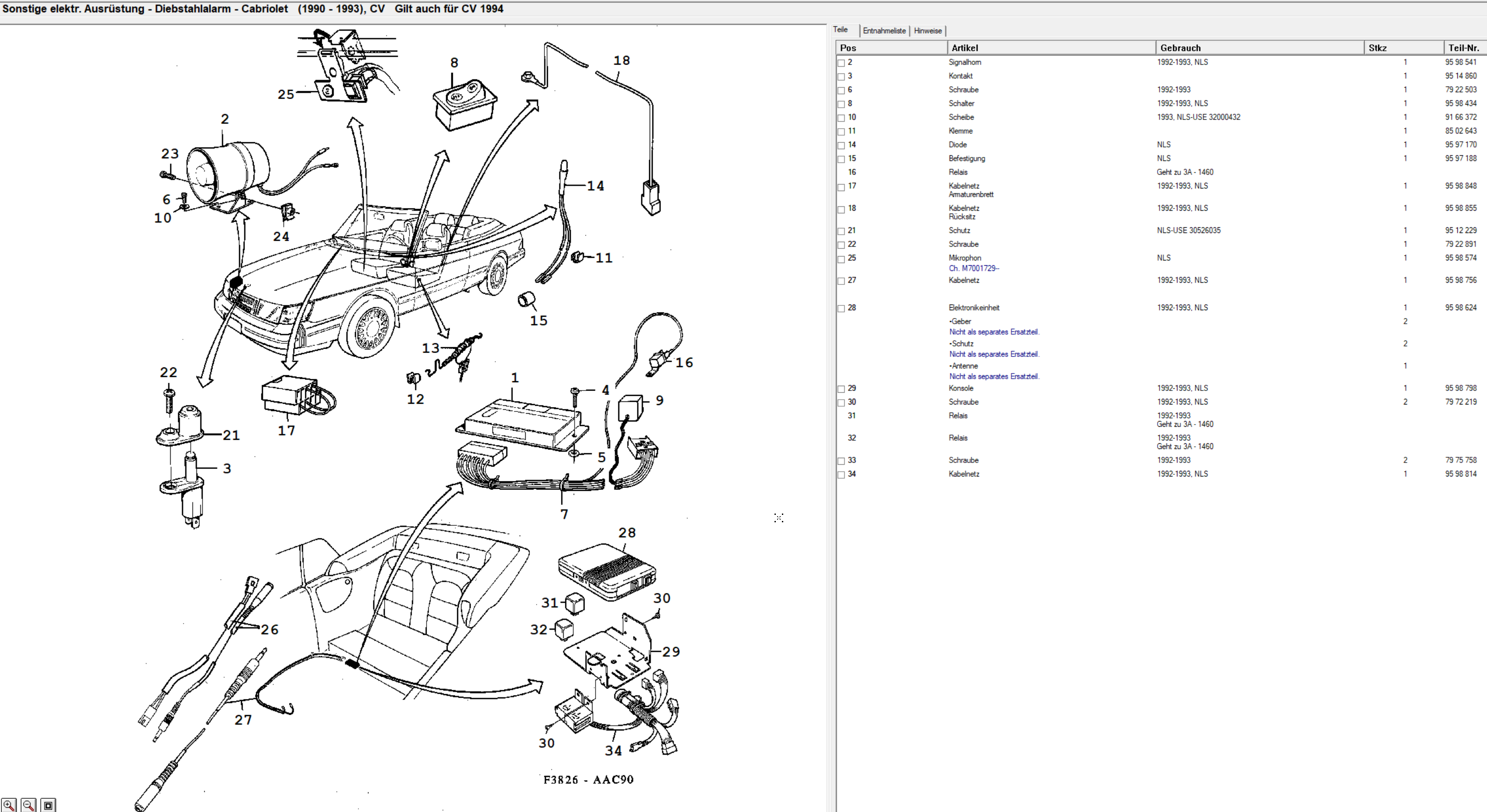Check the box for Pos 6 Schraube
Viewport: 1487px width, 812px height.
click(841, 91)
